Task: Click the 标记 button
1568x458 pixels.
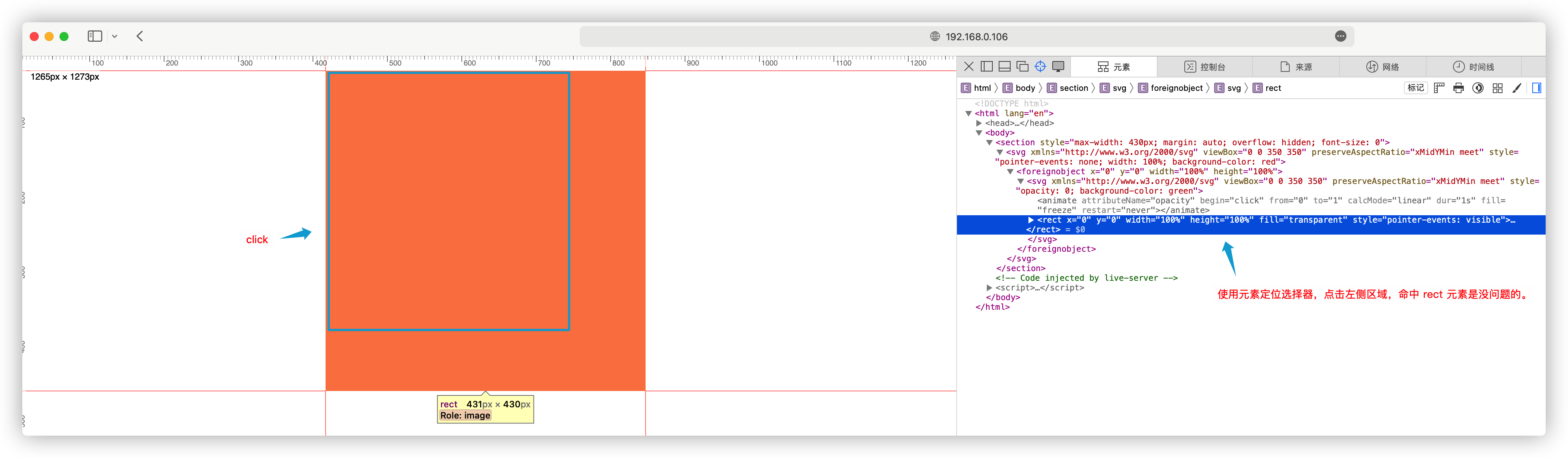Action: [x=1415, y=88]
